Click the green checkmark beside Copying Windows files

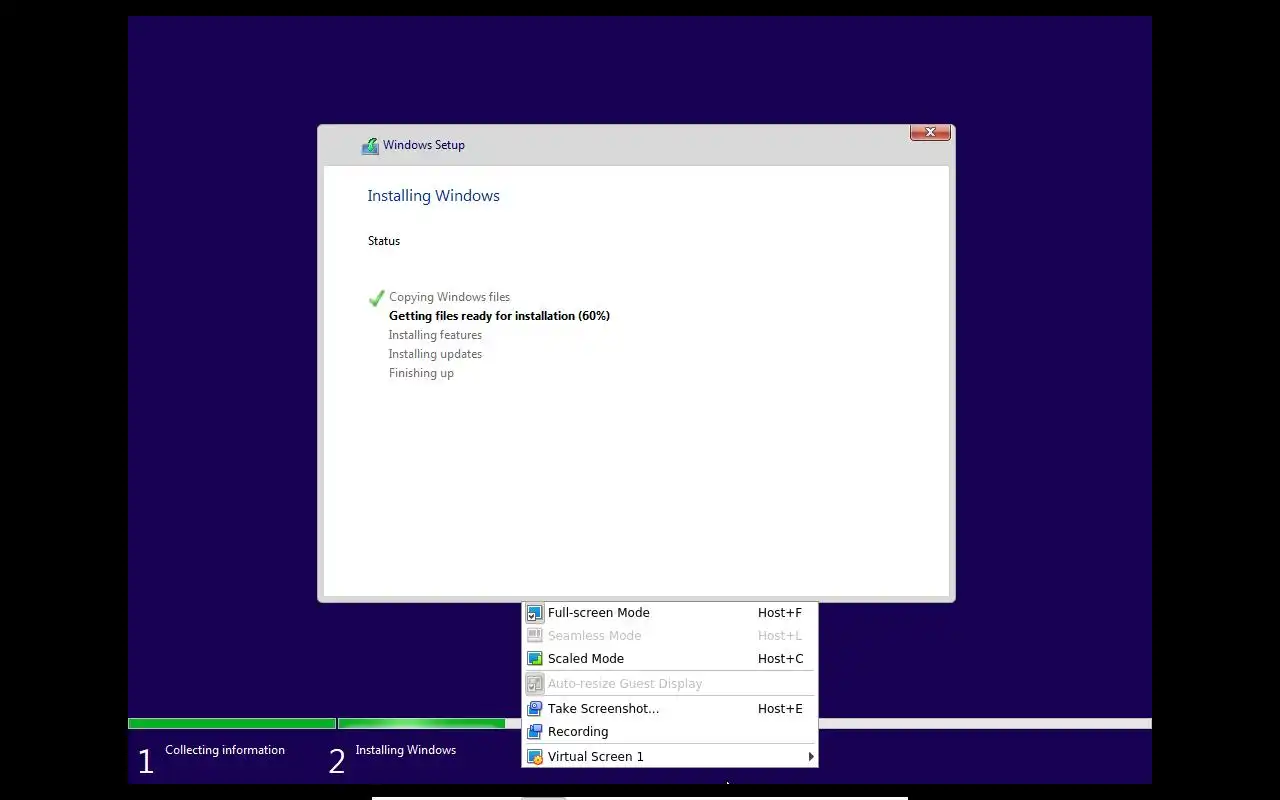[x=377, y=298]
